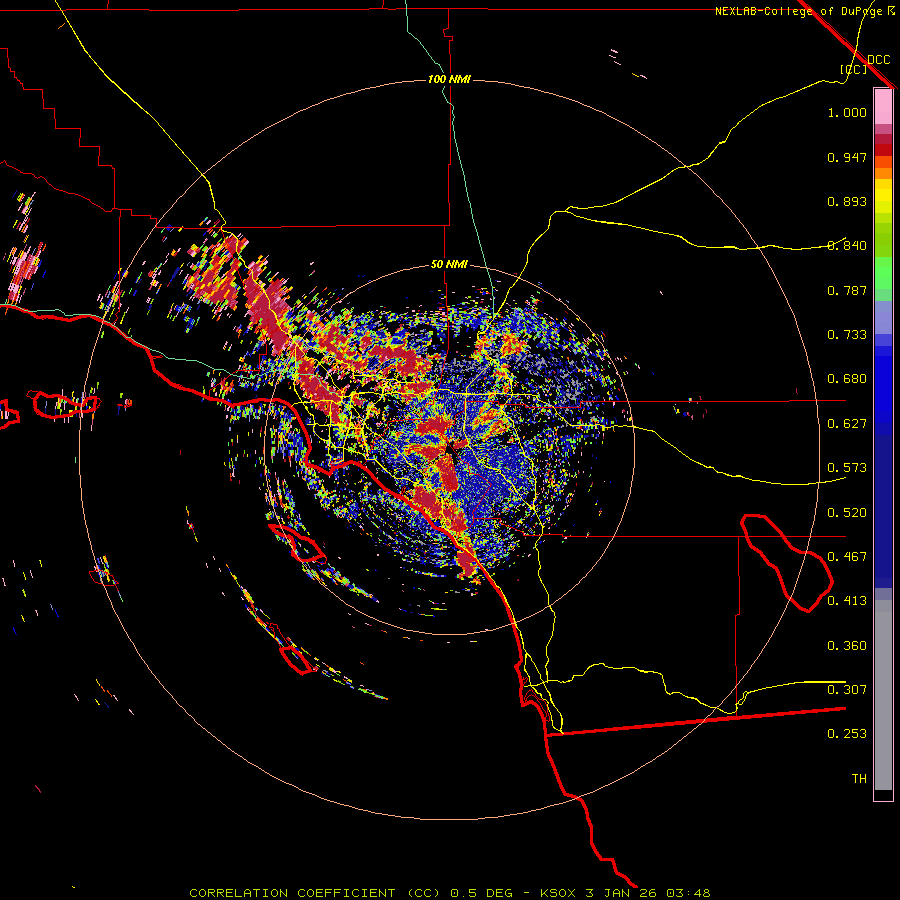Click the 0.733 scale value
The height and width of the screenshot is (900, 900).
click(x=847, y=335)
